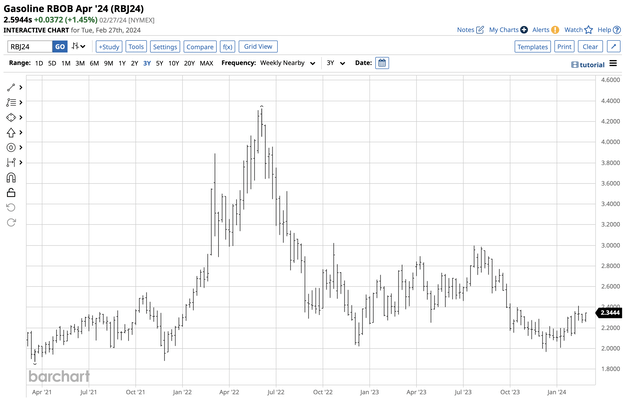640x415 pixels.
Task: Undo the last chart action
Action: tap(11, 207)
